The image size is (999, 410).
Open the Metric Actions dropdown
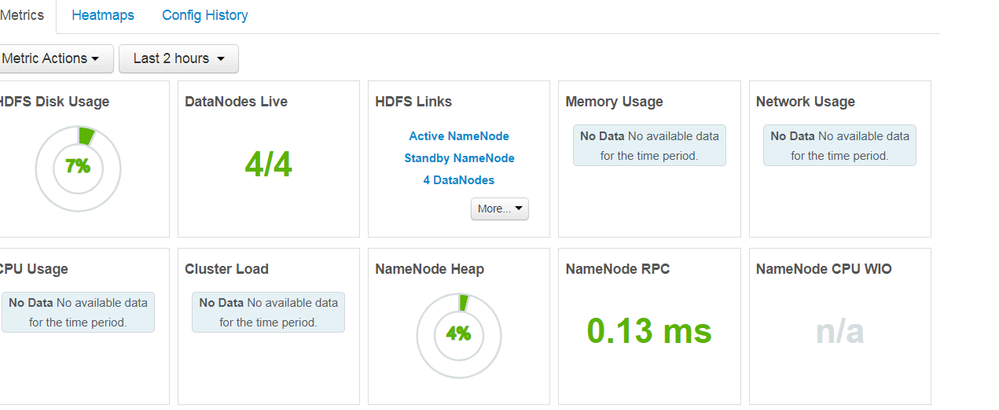click(51, 59)
